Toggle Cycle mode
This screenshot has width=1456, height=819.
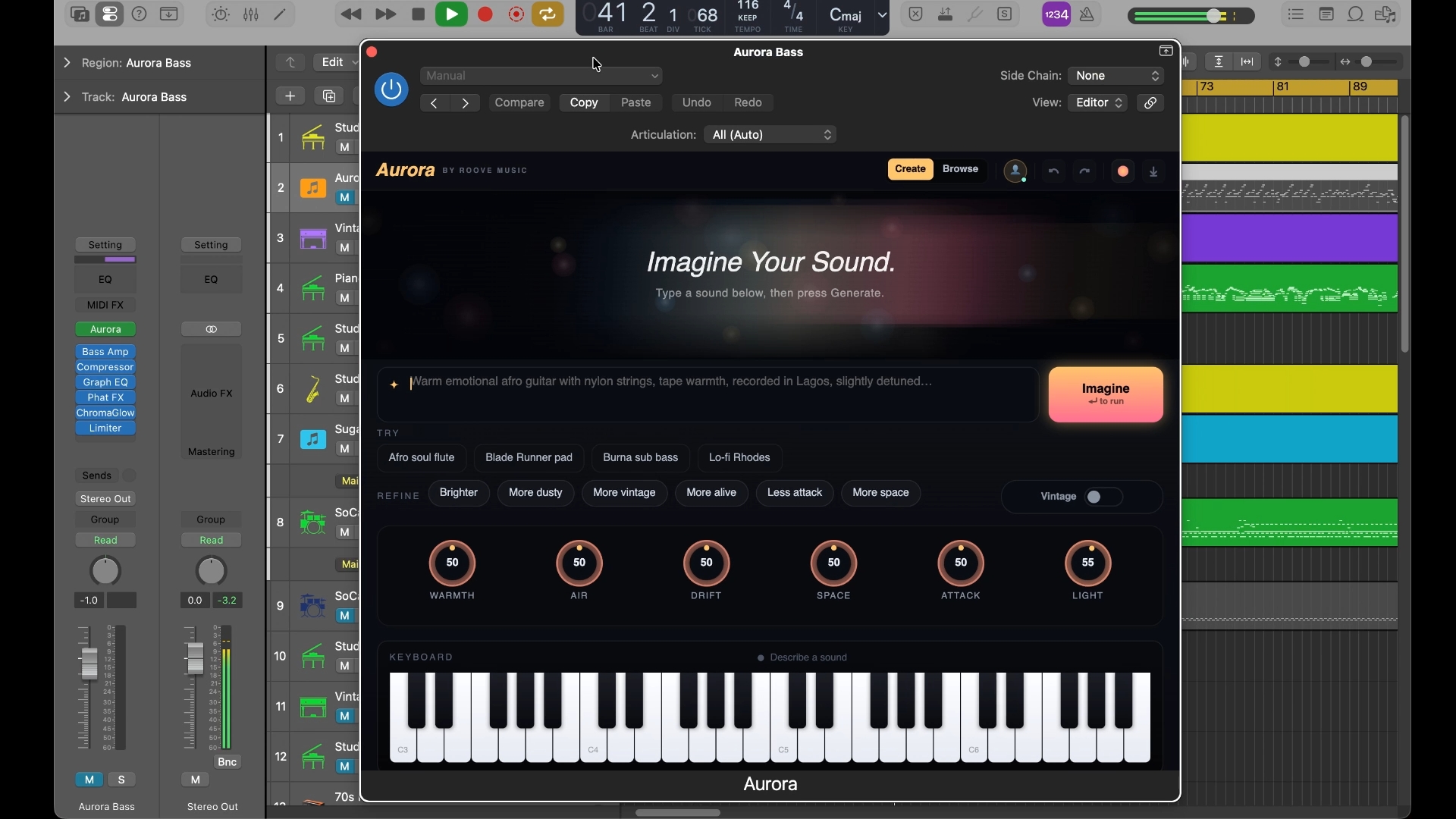coord(548,14)
